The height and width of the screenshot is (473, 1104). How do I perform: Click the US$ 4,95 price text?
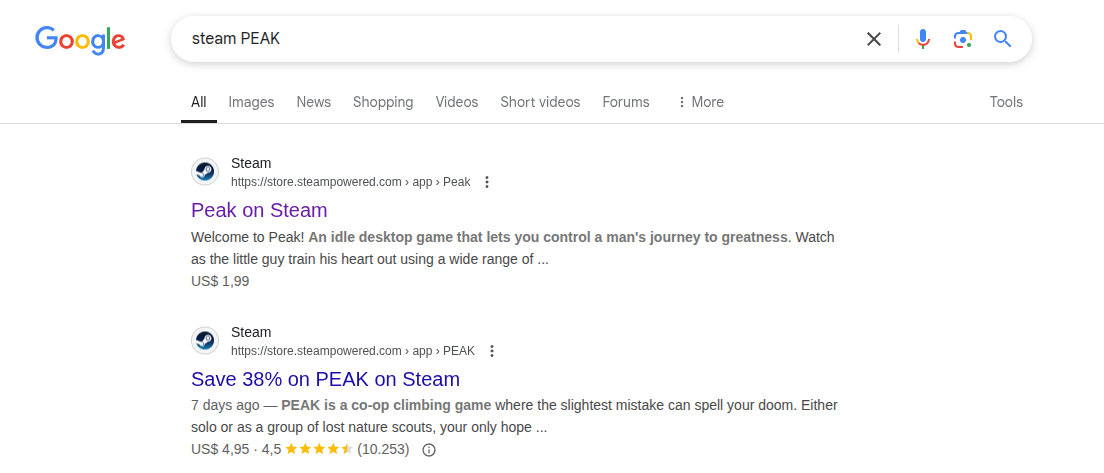coord(220,449)
